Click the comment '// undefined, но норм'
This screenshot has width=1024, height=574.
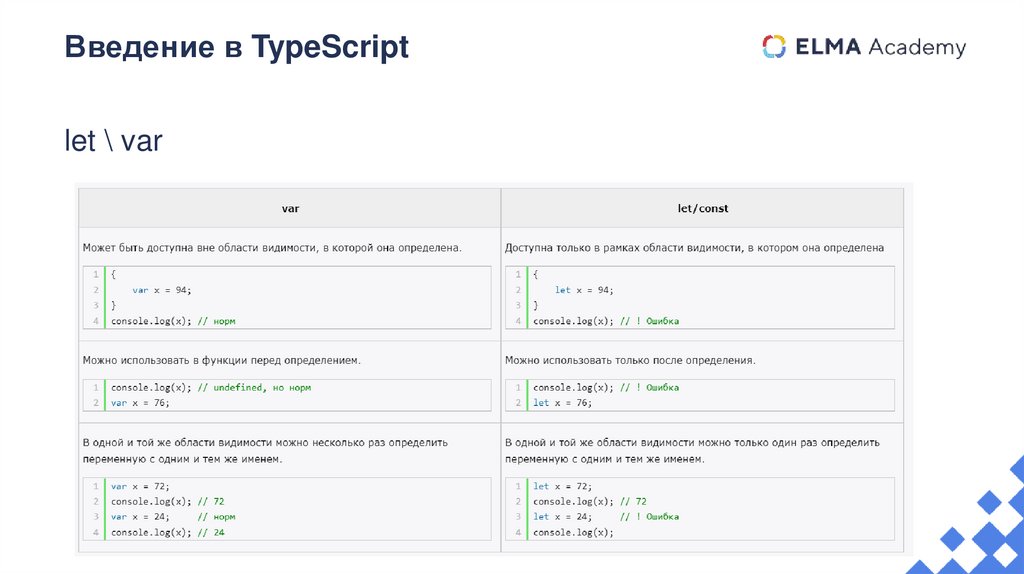pyautogui.click(x=254, y=387)
